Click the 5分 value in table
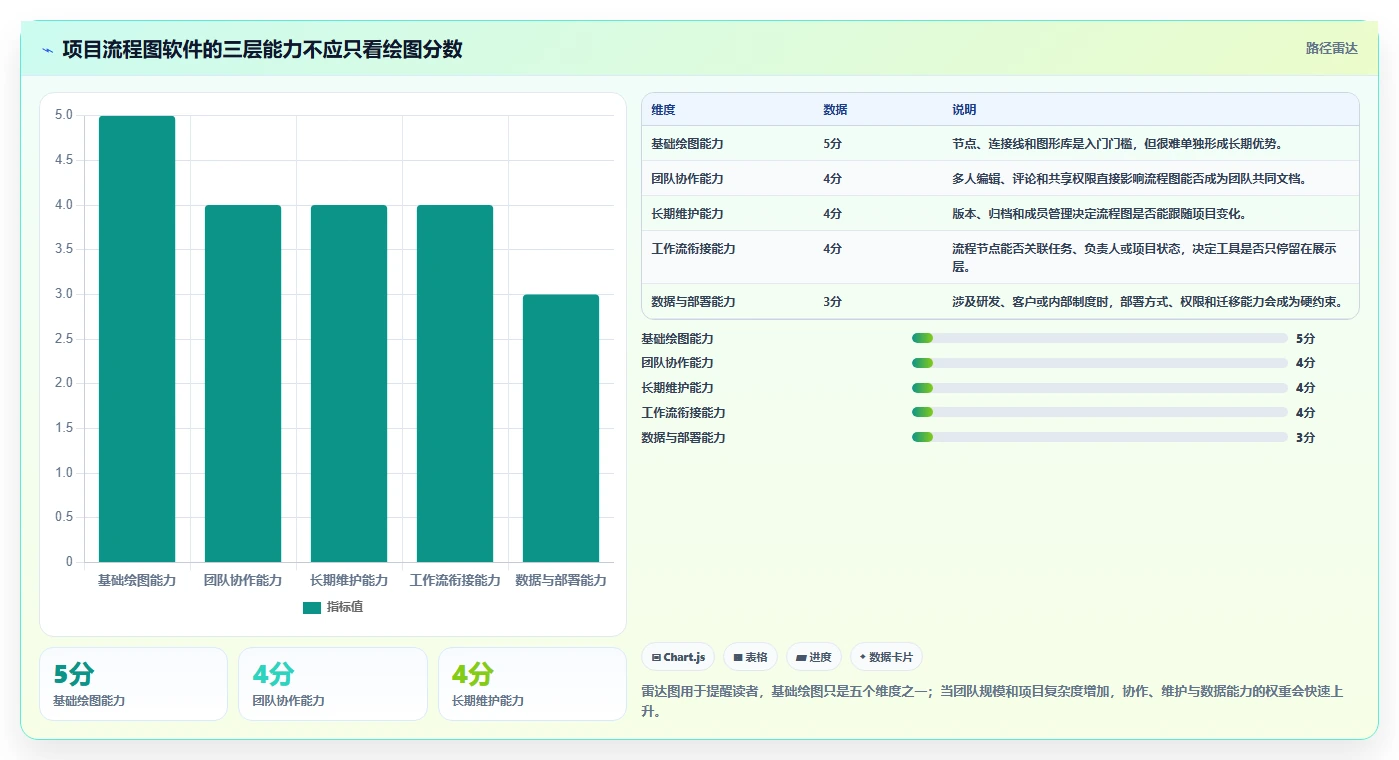The image size is (1399, 760). (x=832, y=144)
